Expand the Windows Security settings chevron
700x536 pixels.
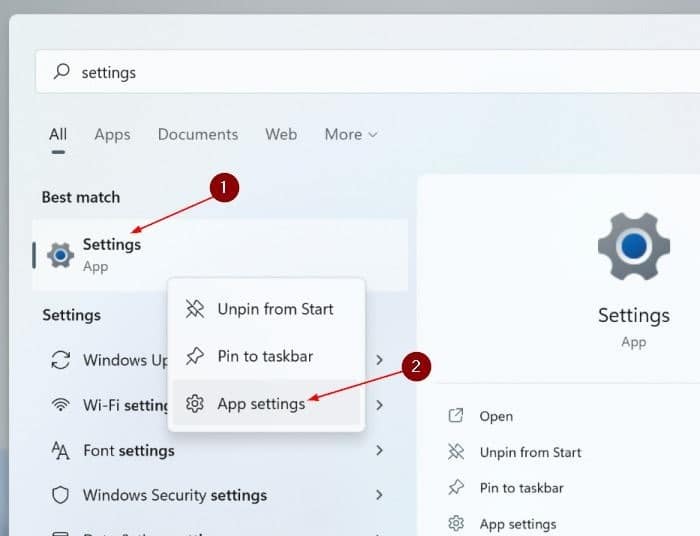(x=379, y=495)
